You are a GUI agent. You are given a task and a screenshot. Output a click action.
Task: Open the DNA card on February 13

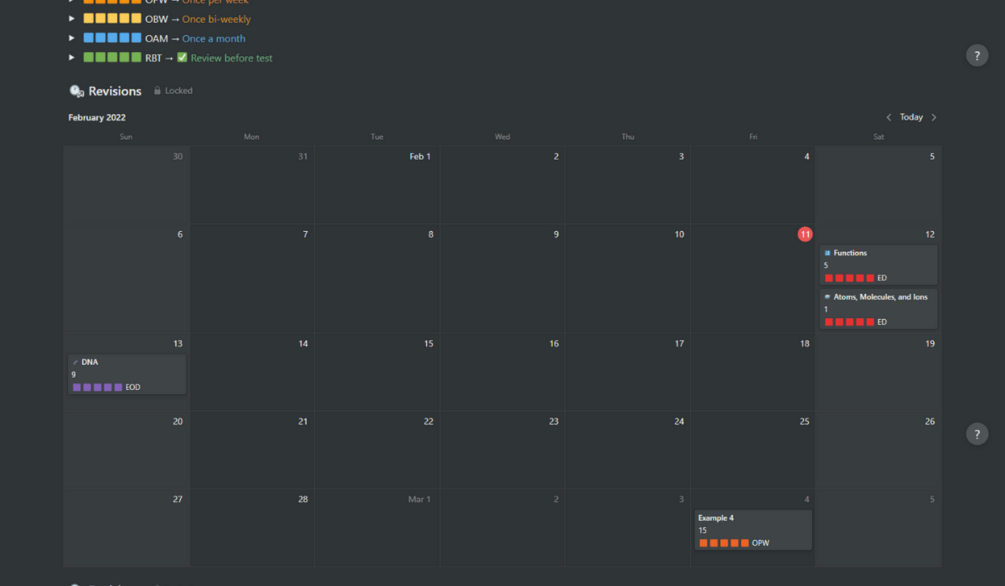(127, 374)
